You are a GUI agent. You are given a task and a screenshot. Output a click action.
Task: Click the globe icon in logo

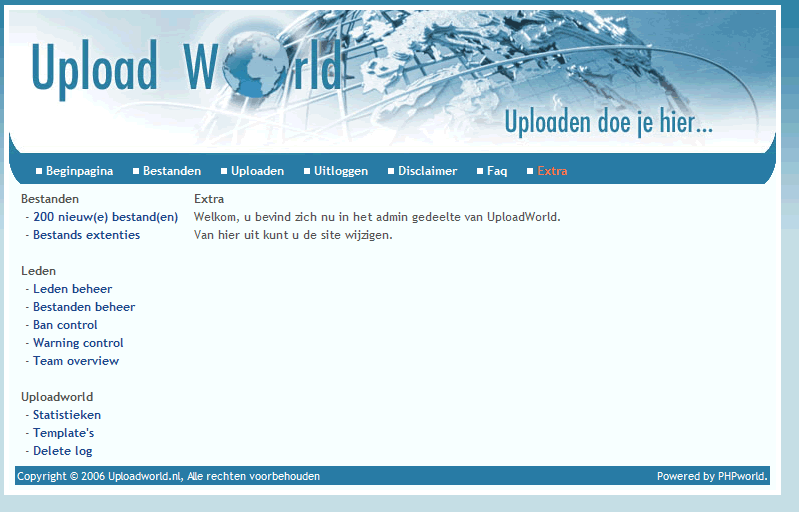pyautogui.click(x=255, y=65)
